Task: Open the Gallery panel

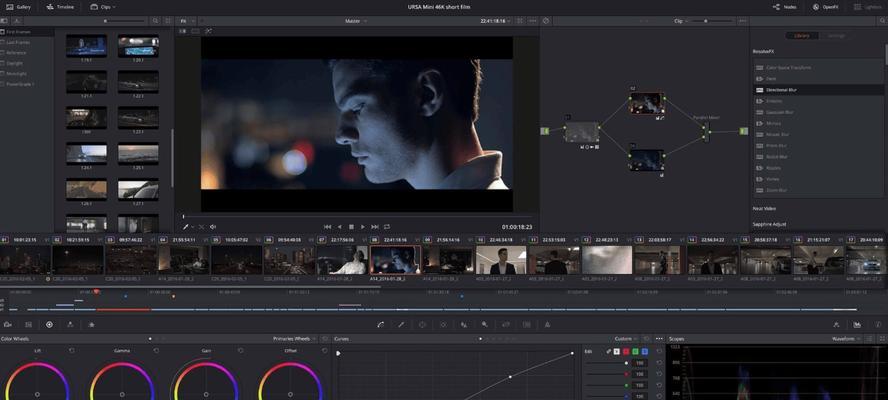Action: tap(18, 7)
